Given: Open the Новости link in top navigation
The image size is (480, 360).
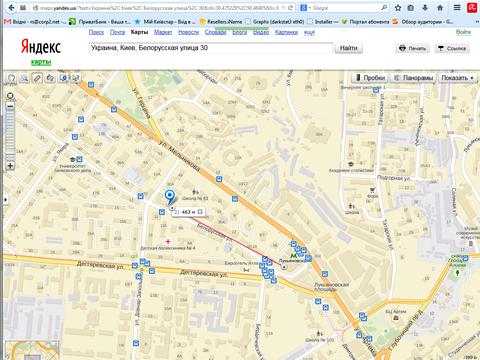Looking at the screenshot, I should click(188, 32).
